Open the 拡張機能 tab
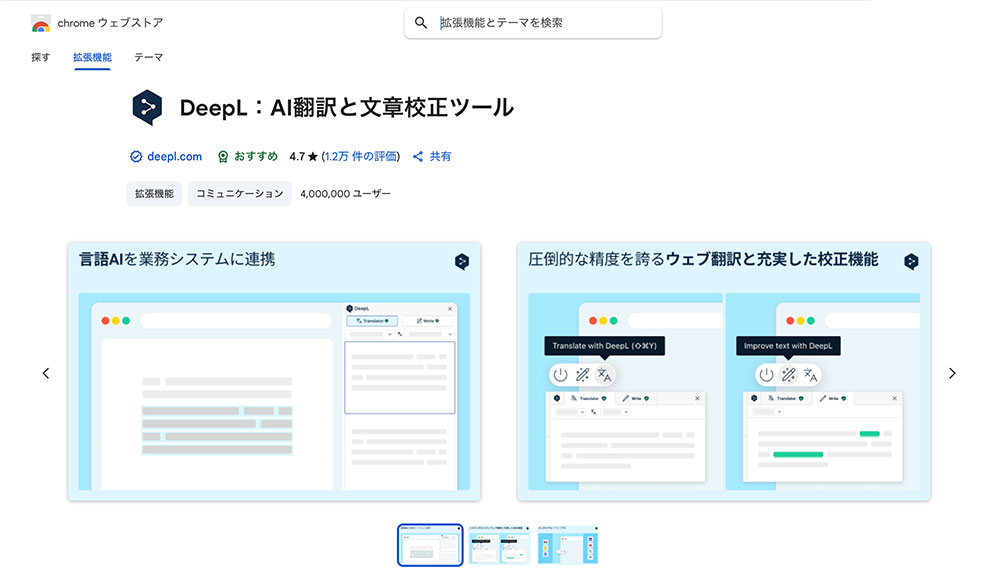The image size is (1000, 569). pyautogui.click(x=92, y=57)
